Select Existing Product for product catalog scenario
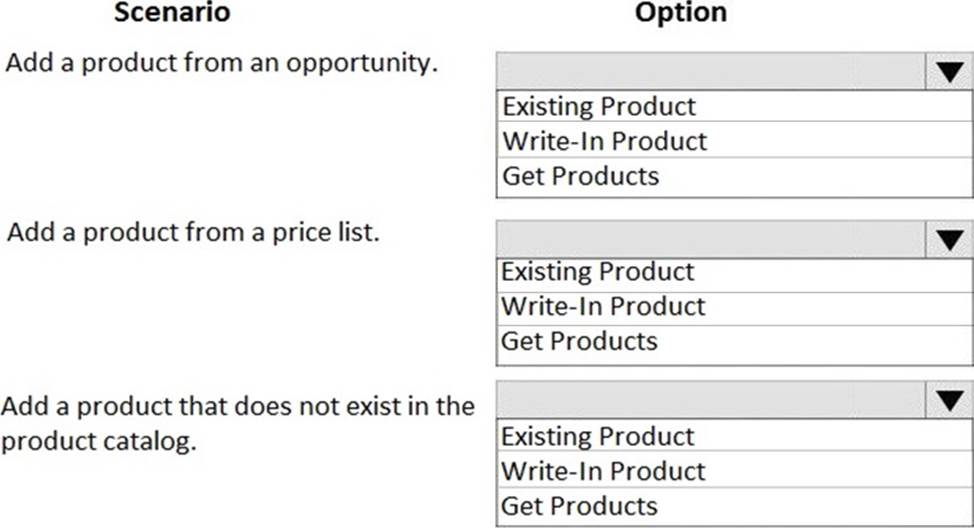974x528 pixels. click(x=599, y=436)
